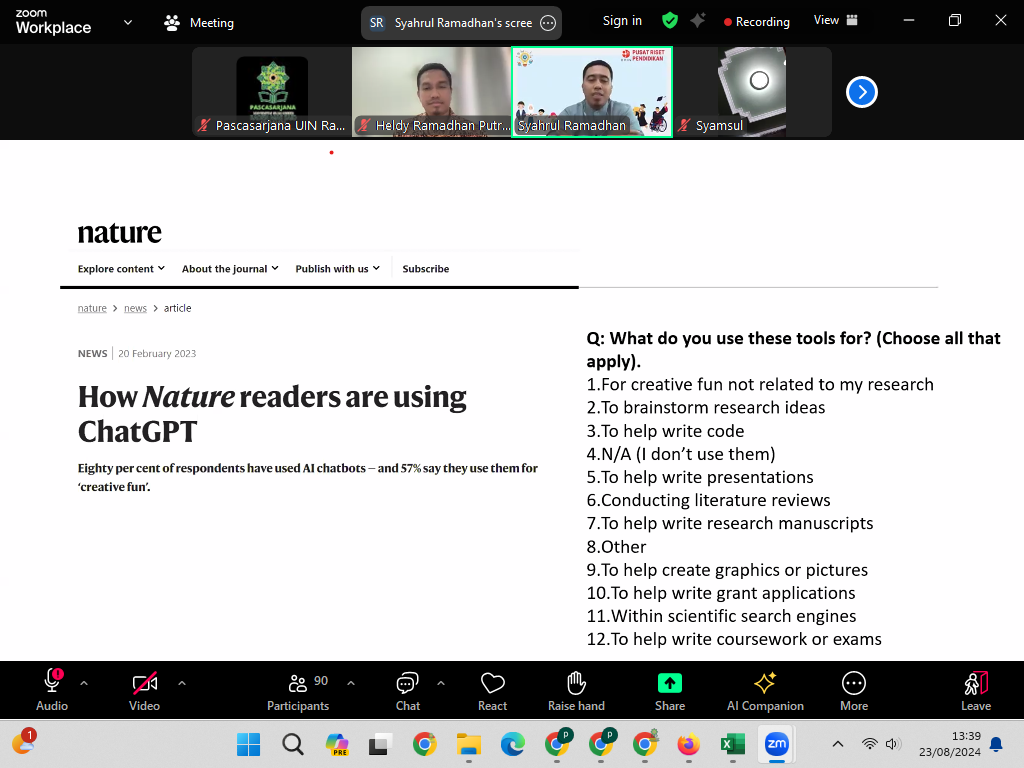1024x768 pixels.
Task: Select Syamsul's participant thumbnail
Action: tap(752, 91)
